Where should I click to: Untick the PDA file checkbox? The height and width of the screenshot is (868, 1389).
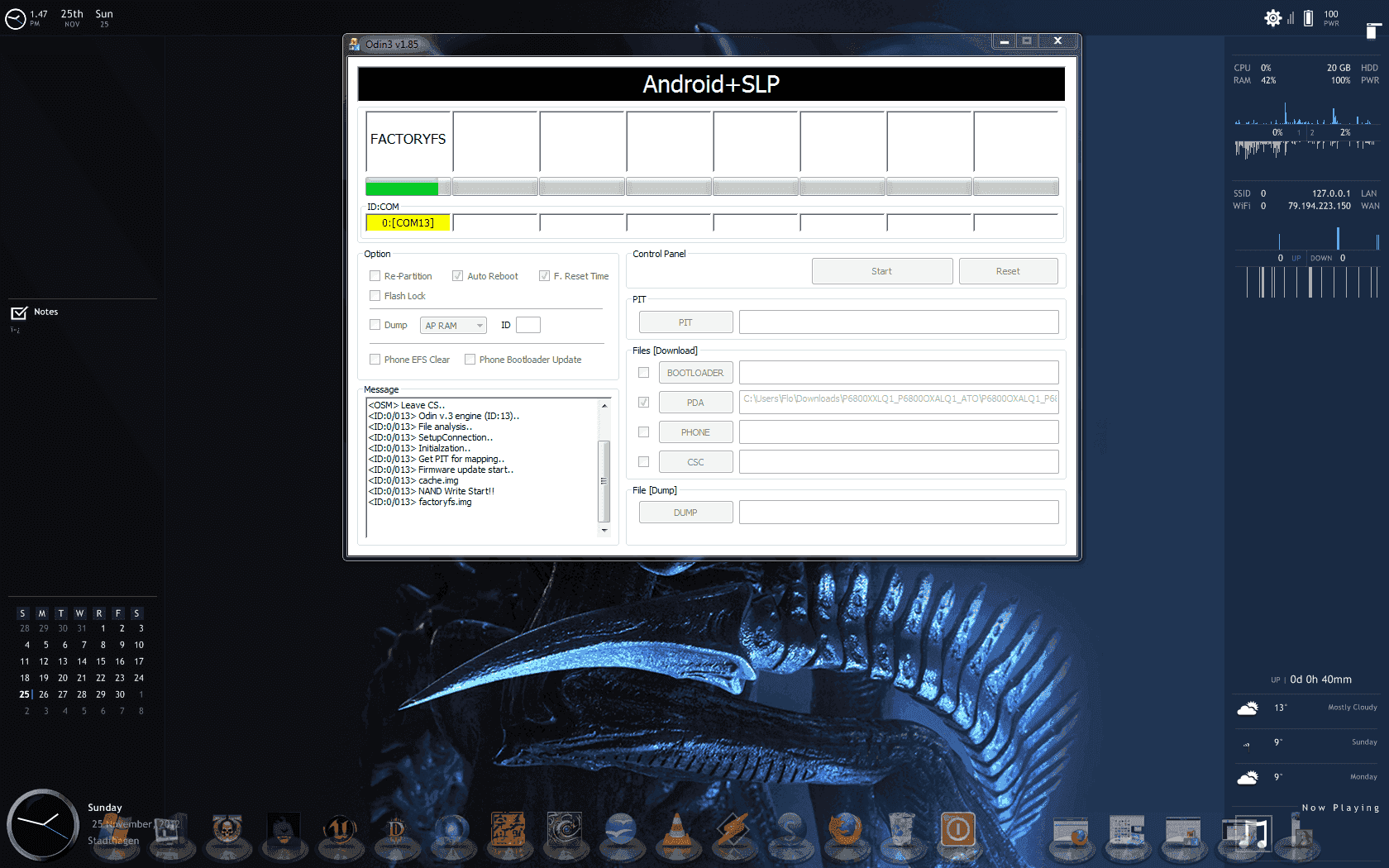click(x=644, y=403)
